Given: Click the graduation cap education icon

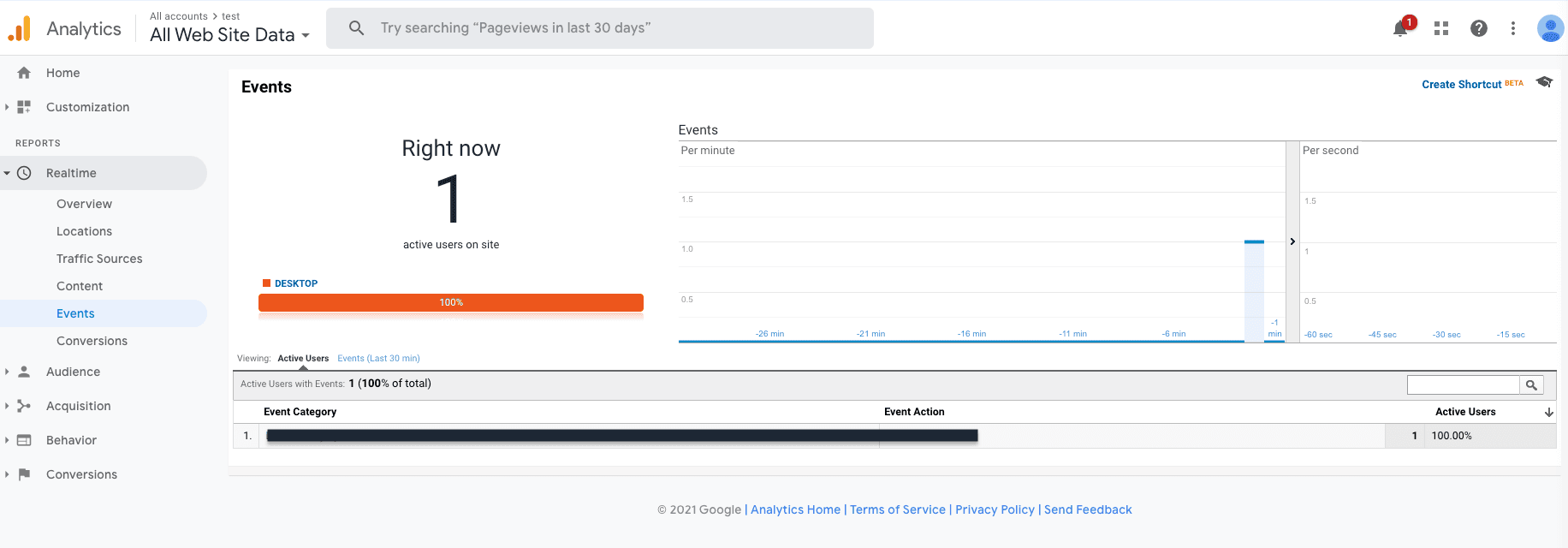Looking at the screenshot, I should point(1544,82).
